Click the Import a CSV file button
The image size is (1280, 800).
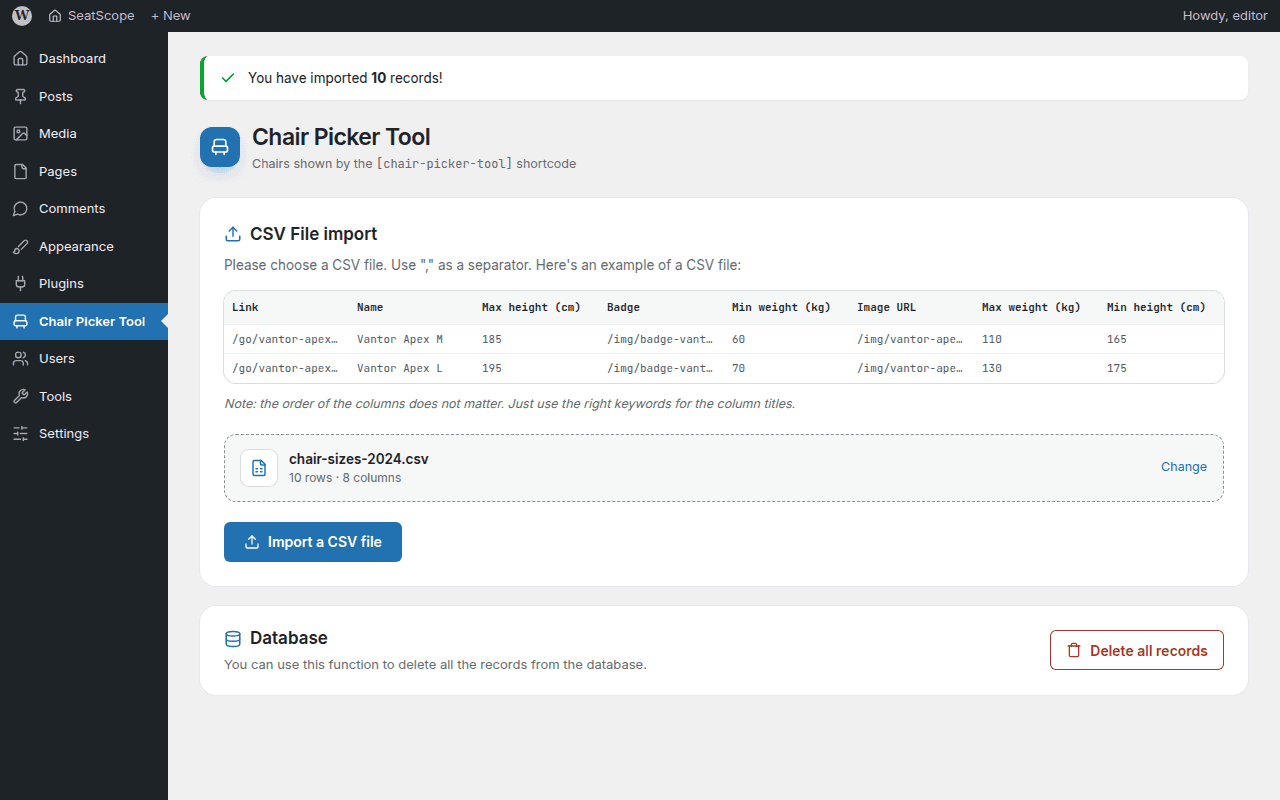point(313,542)
